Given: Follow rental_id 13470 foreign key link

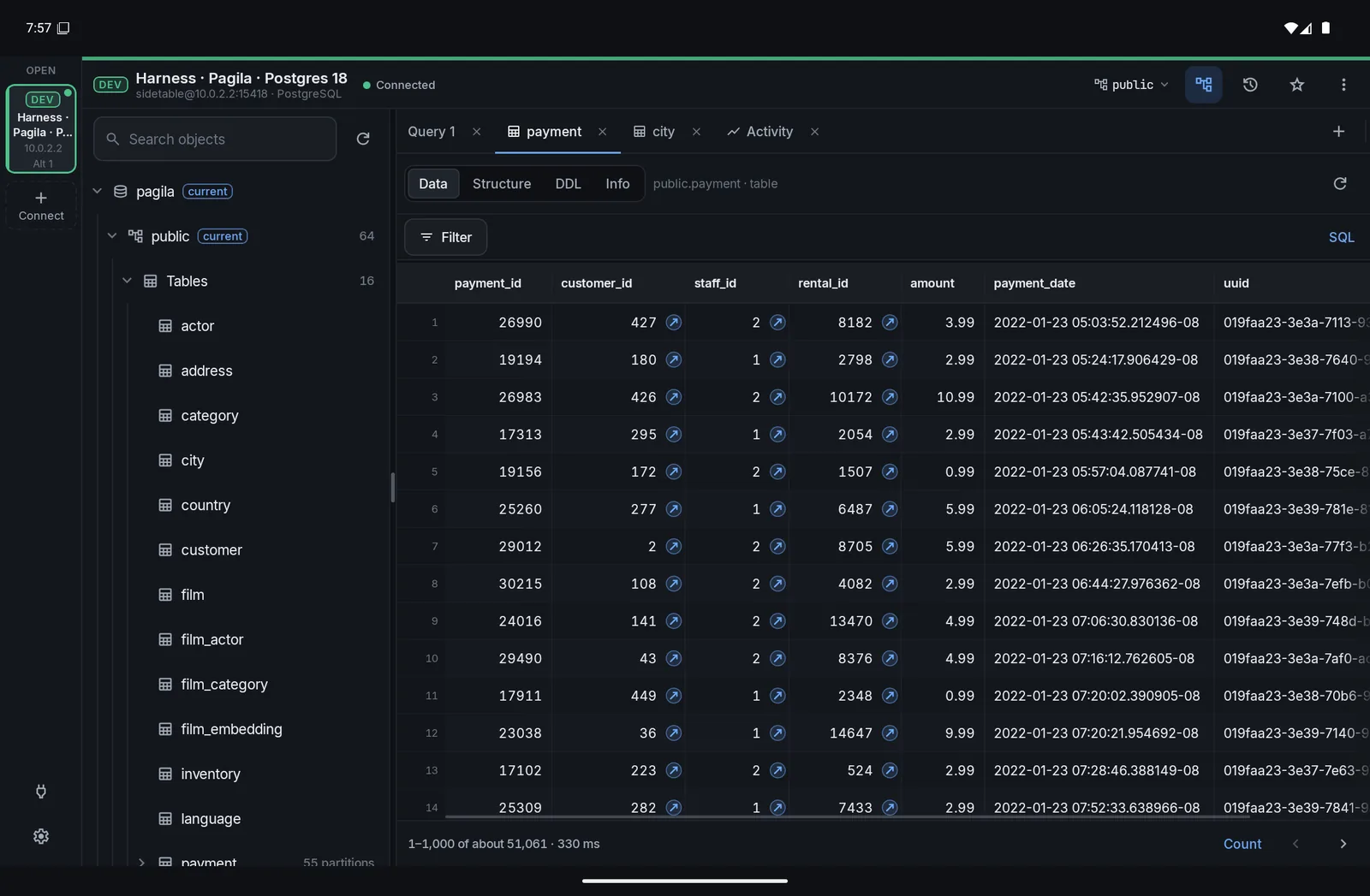Looking at the screenshot, I should point(890,621).
